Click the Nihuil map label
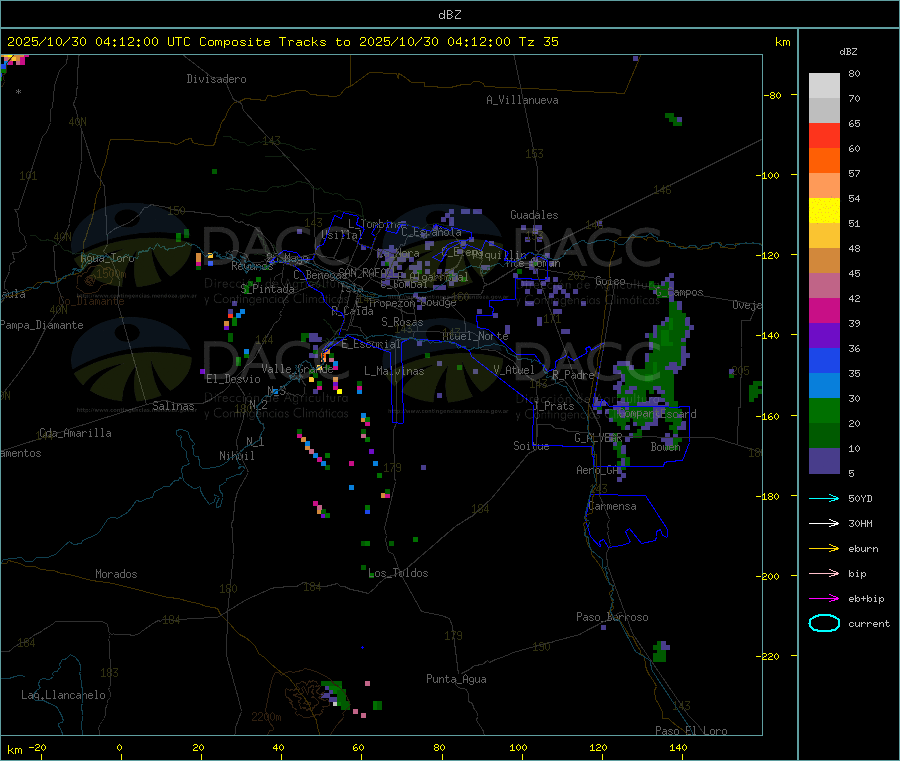This screenshot has height=761, width=900. [236, 456]
